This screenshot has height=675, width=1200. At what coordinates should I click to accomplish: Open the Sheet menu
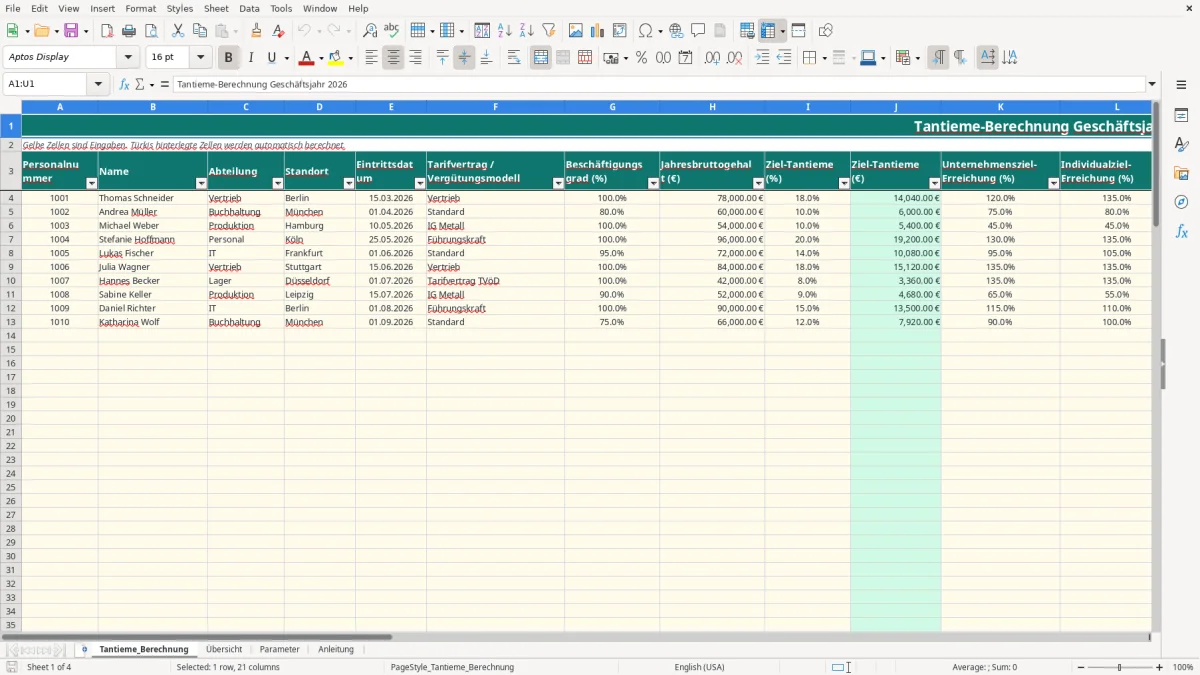pos(216,8)
